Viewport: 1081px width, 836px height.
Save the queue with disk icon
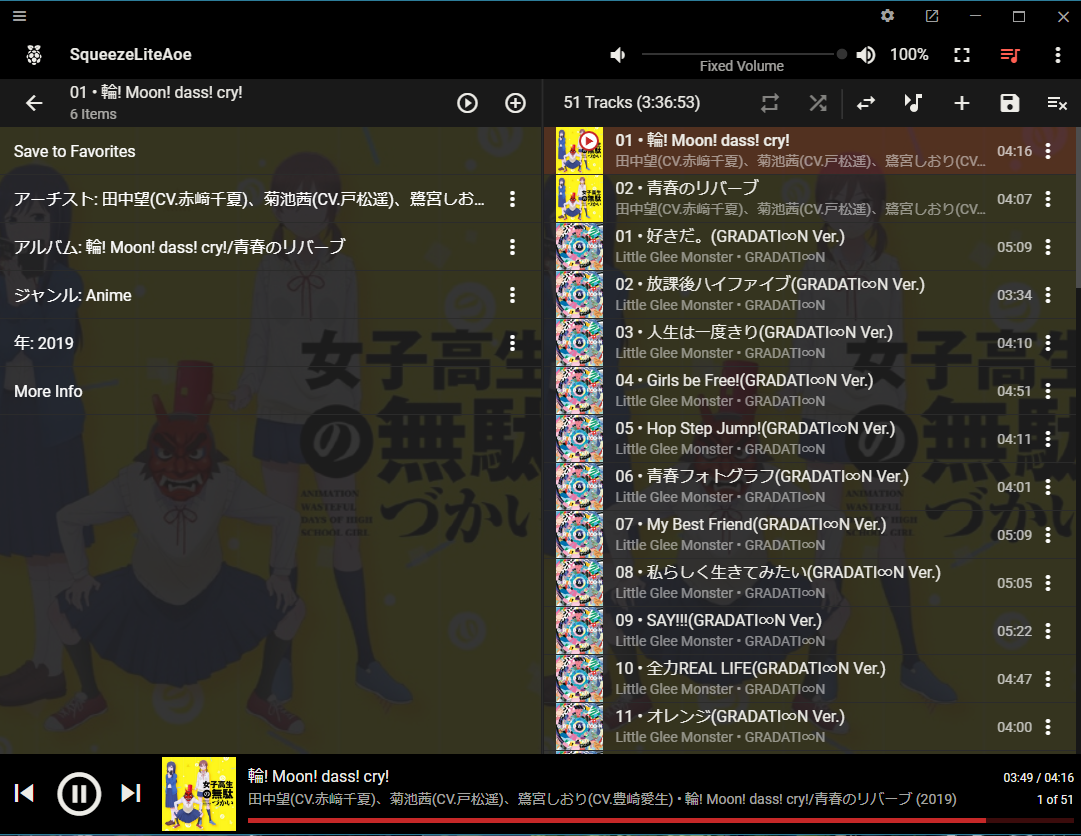1009,103
